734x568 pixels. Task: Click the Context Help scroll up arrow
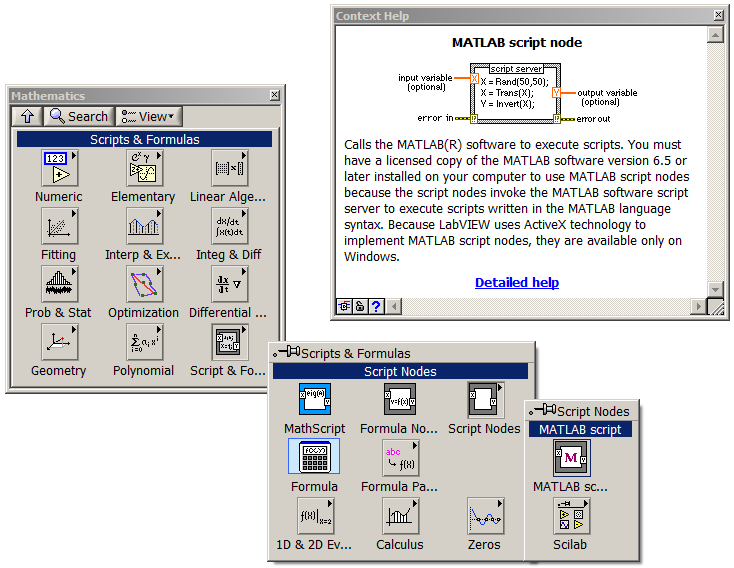point(715,35)
